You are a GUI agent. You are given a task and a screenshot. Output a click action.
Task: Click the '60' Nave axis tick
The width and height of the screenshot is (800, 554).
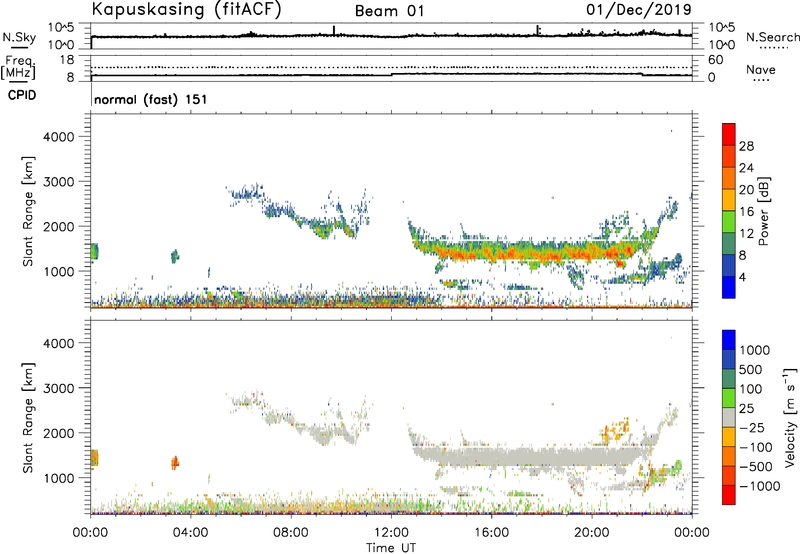click(x=715, y=60)
